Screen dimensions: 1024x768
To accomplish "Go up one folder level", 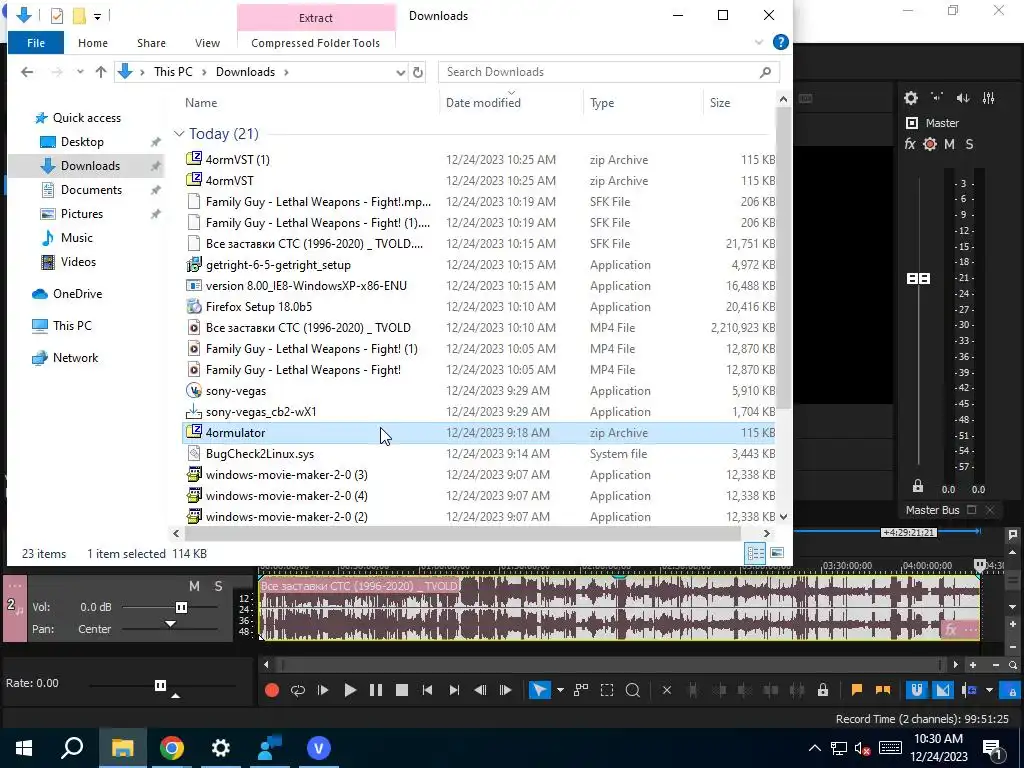I will 101,72.
